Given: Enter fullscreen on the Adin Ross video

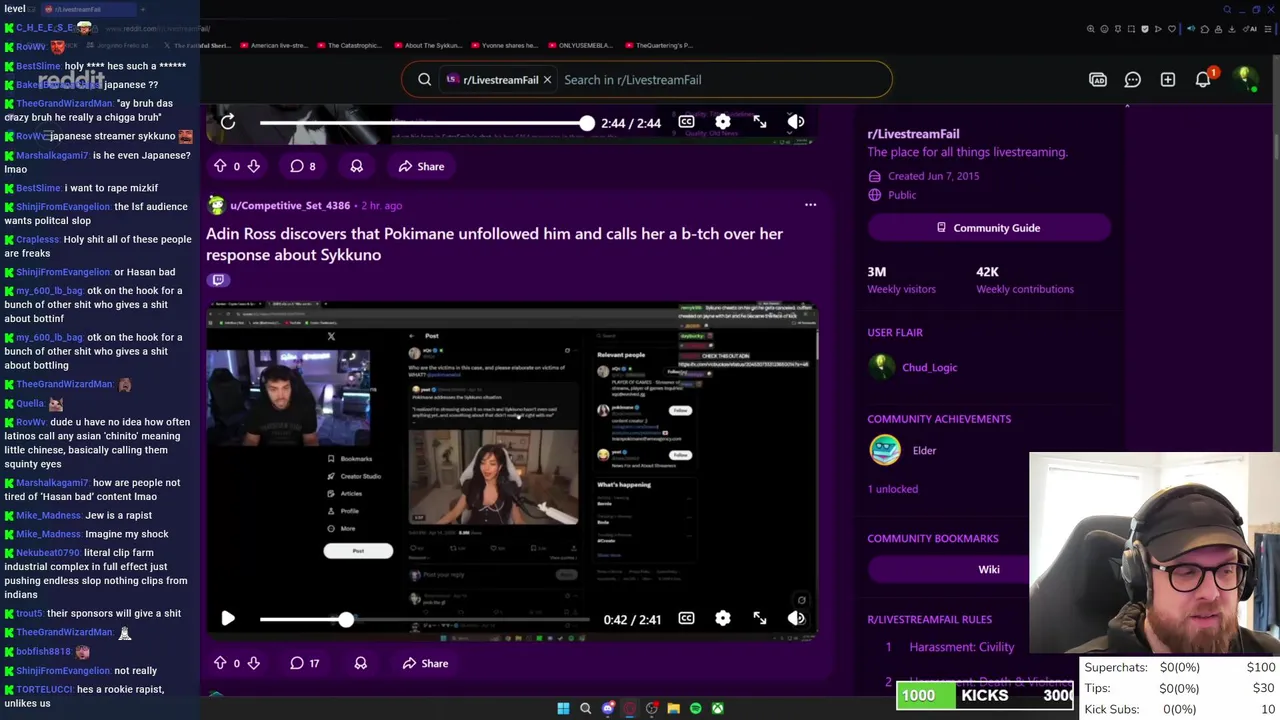Looking at the screenshot, I should [x=760, y=619].
